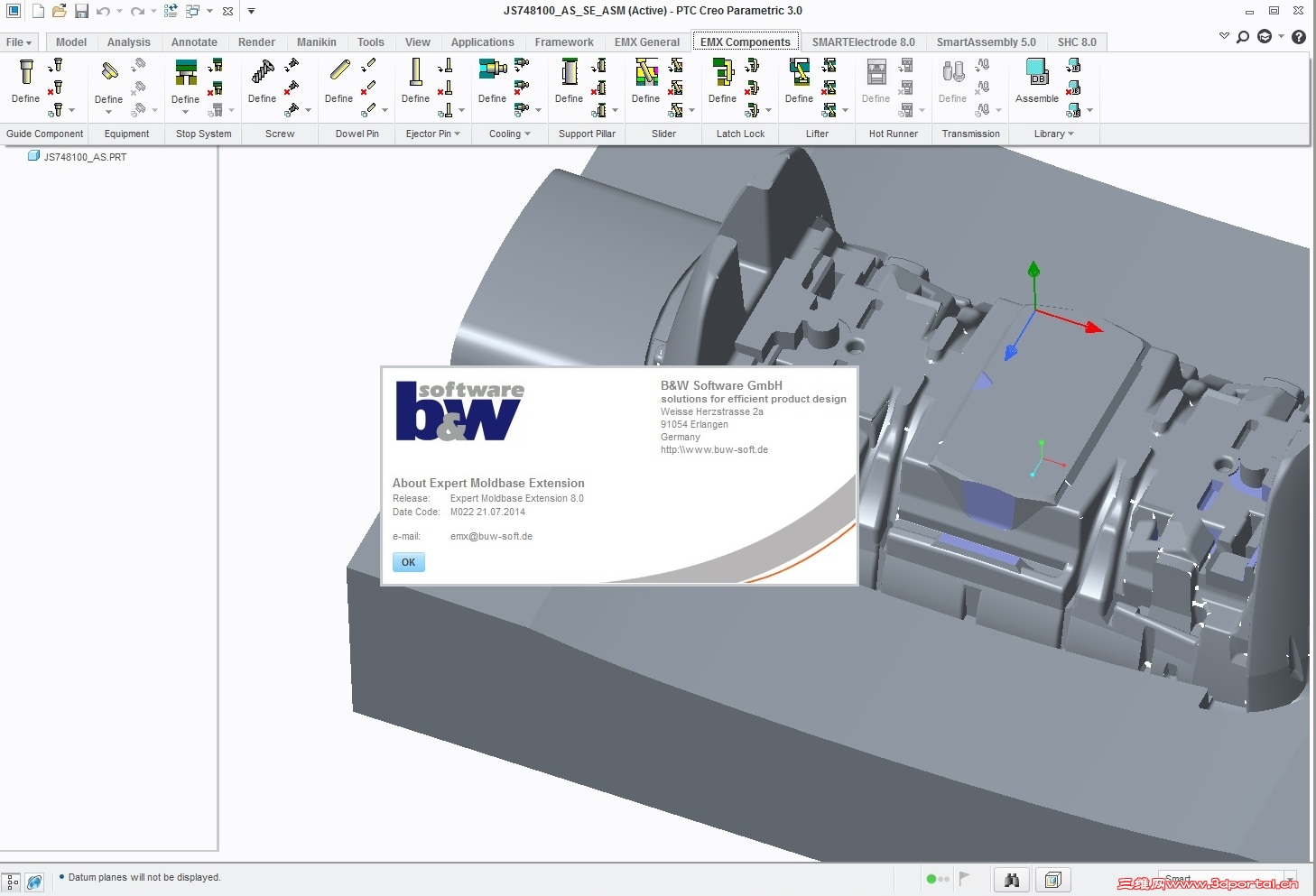Click the Define latch lock icon

[x=723, y=72]
